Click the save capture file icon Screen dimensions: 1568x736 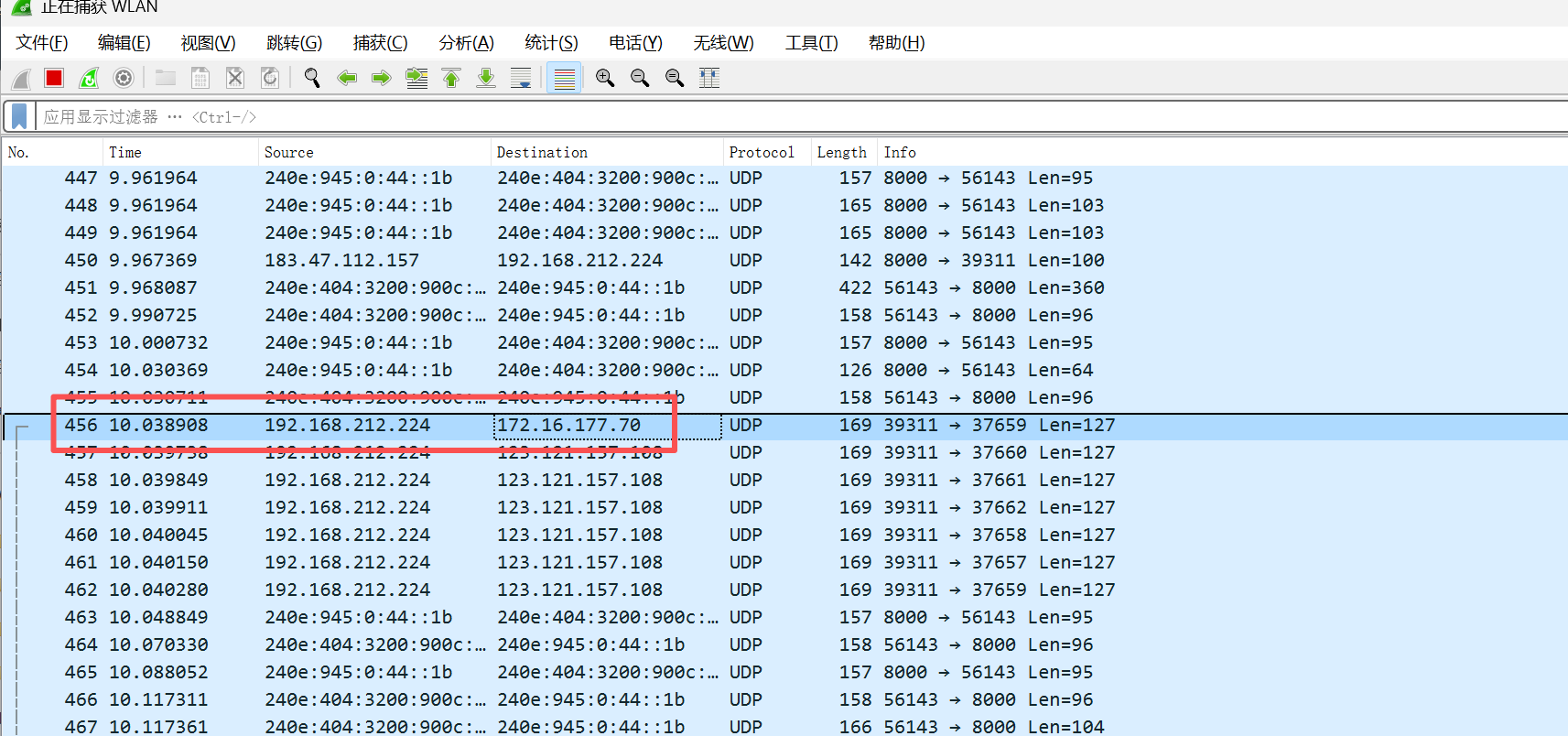200,78
